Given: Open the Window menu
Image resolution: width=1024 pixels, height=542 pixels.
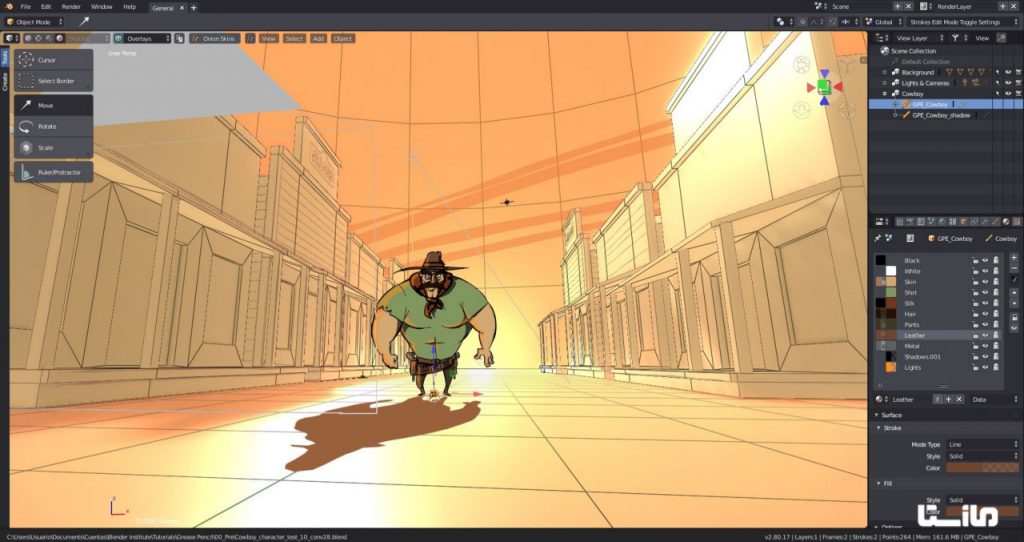Looking at the screenshot, I should (101, 7).
